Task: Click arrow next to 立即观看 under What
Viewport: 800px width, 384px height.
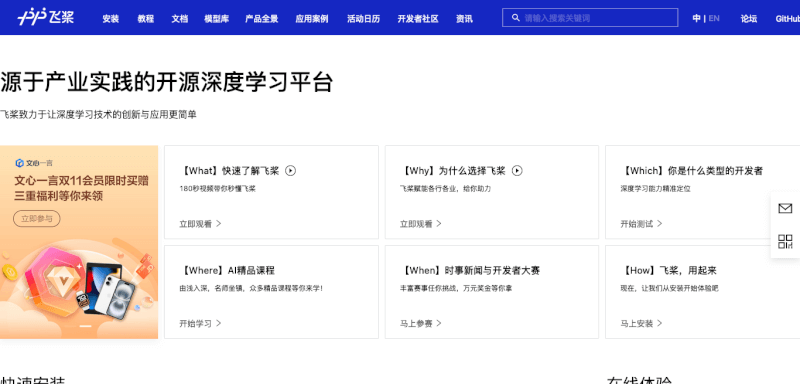Action: click(x=218, y=223)
